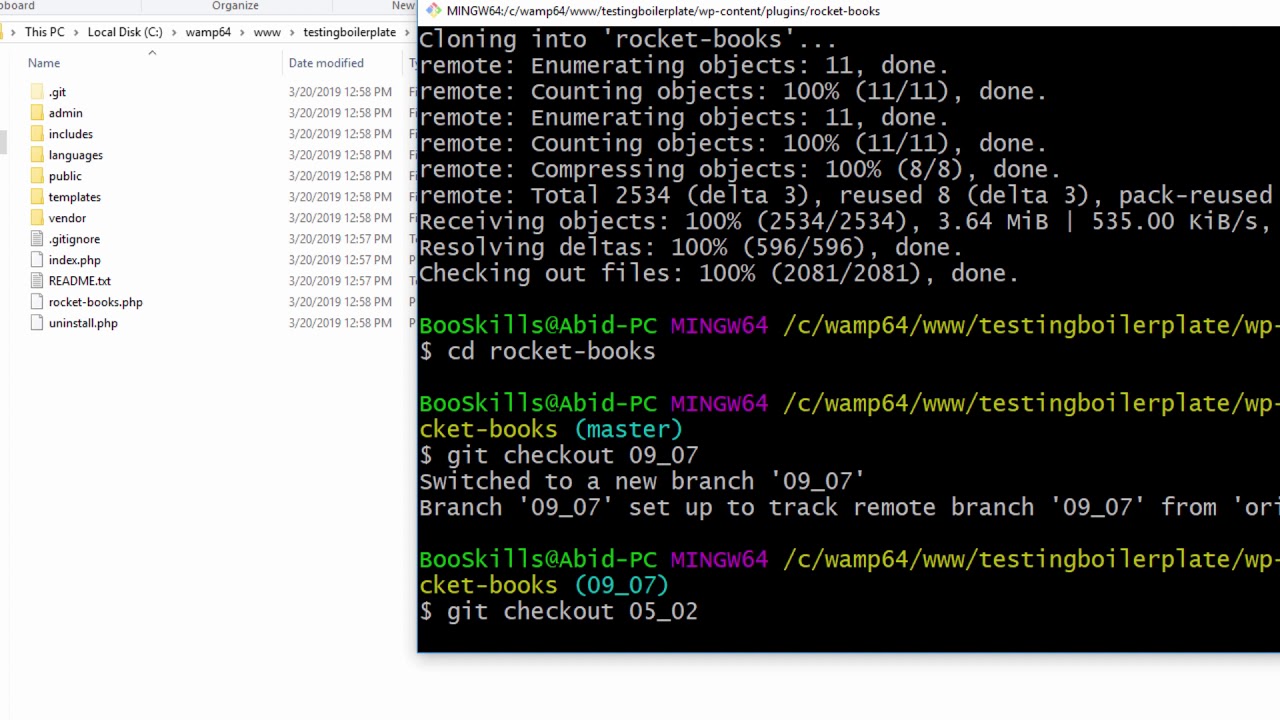Viewport: 1280px width, 720px height.
Task: Select the uninstall.php file icon
Action: coord(37,323)
